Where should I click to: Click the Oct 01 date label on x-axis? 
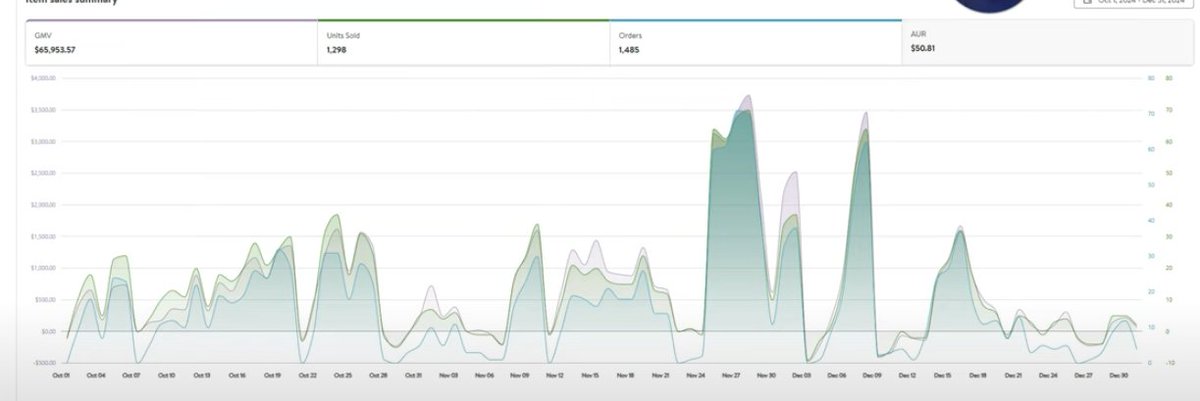(61, 375)
